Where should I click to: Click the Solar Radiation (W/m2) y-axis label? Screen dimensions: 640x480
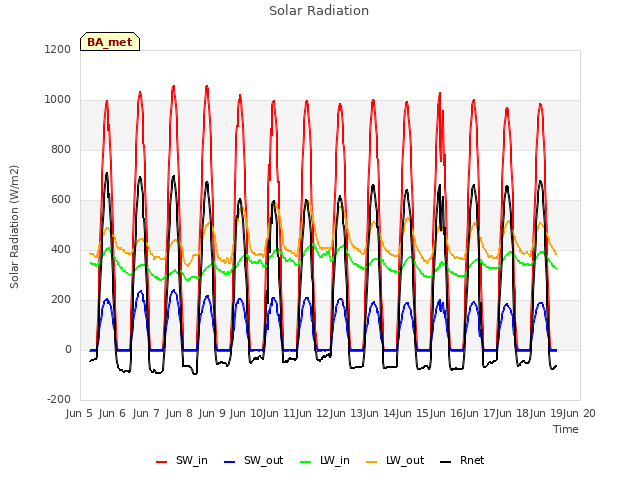[x=14, y=227]
